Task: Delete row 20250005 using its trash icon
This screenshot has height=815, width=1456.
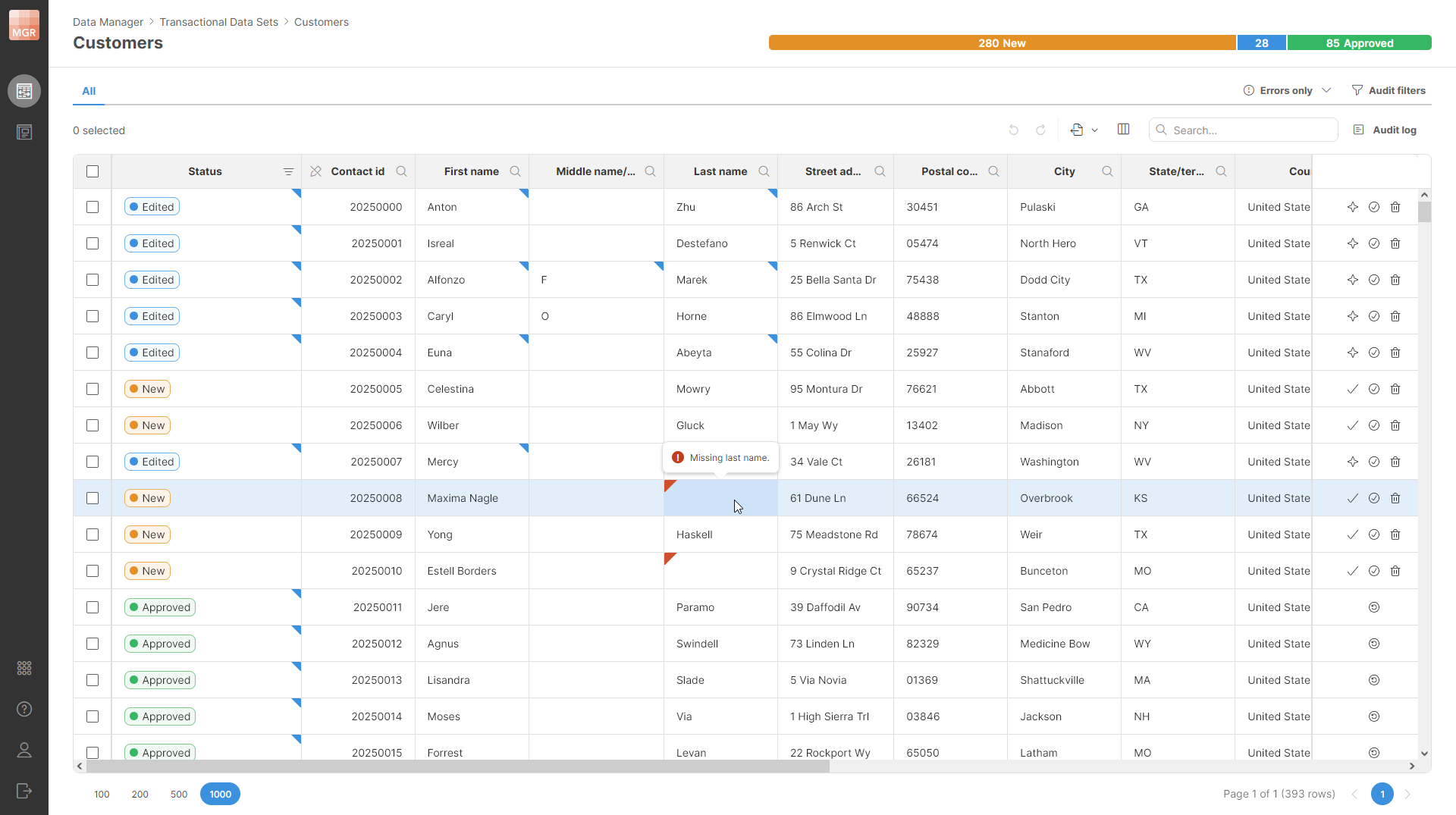Action: (1396, 389)
